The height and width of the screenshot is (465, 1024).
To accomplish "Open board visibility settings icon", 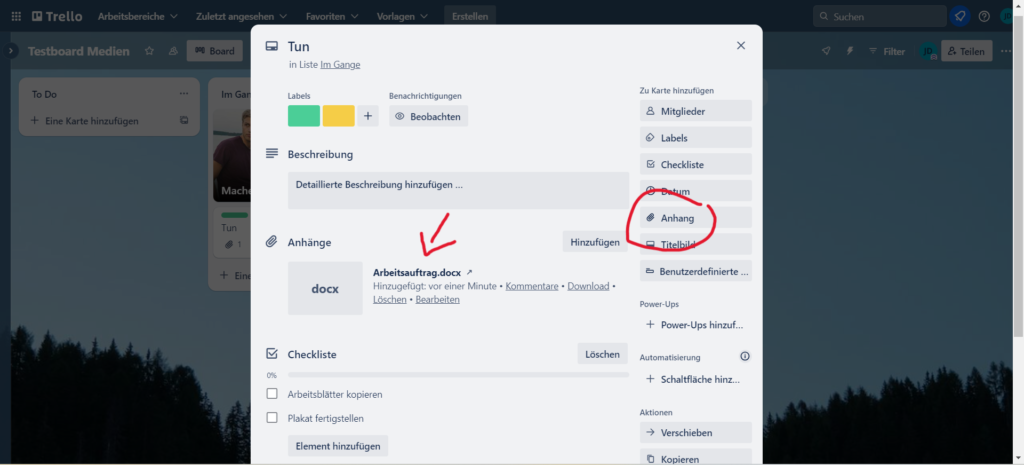I will (x=173, y=51).
